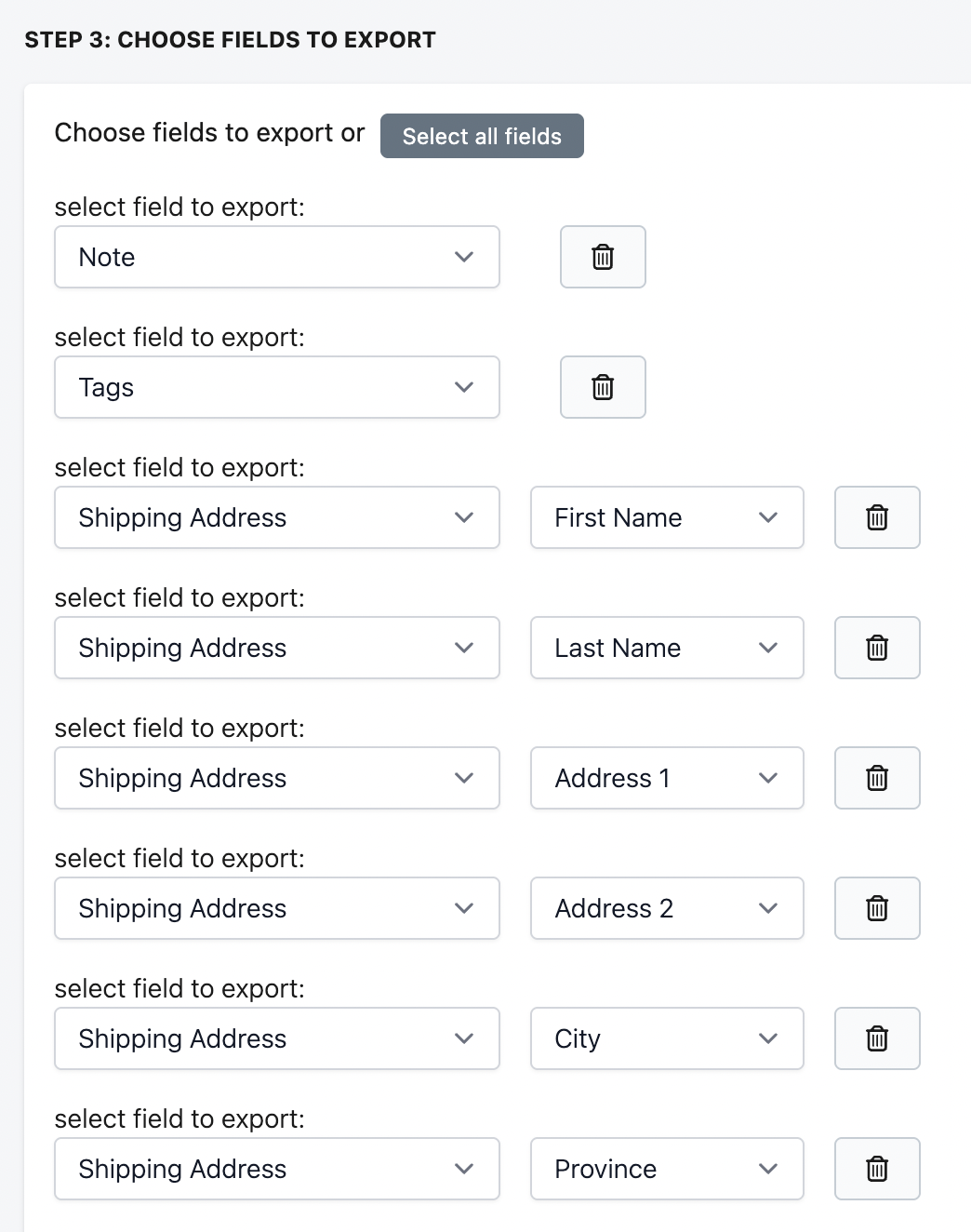The height and width of the screenshot is (1232, 971).
Task: Delete the City export field row
Action: [x=877, y=1038]
